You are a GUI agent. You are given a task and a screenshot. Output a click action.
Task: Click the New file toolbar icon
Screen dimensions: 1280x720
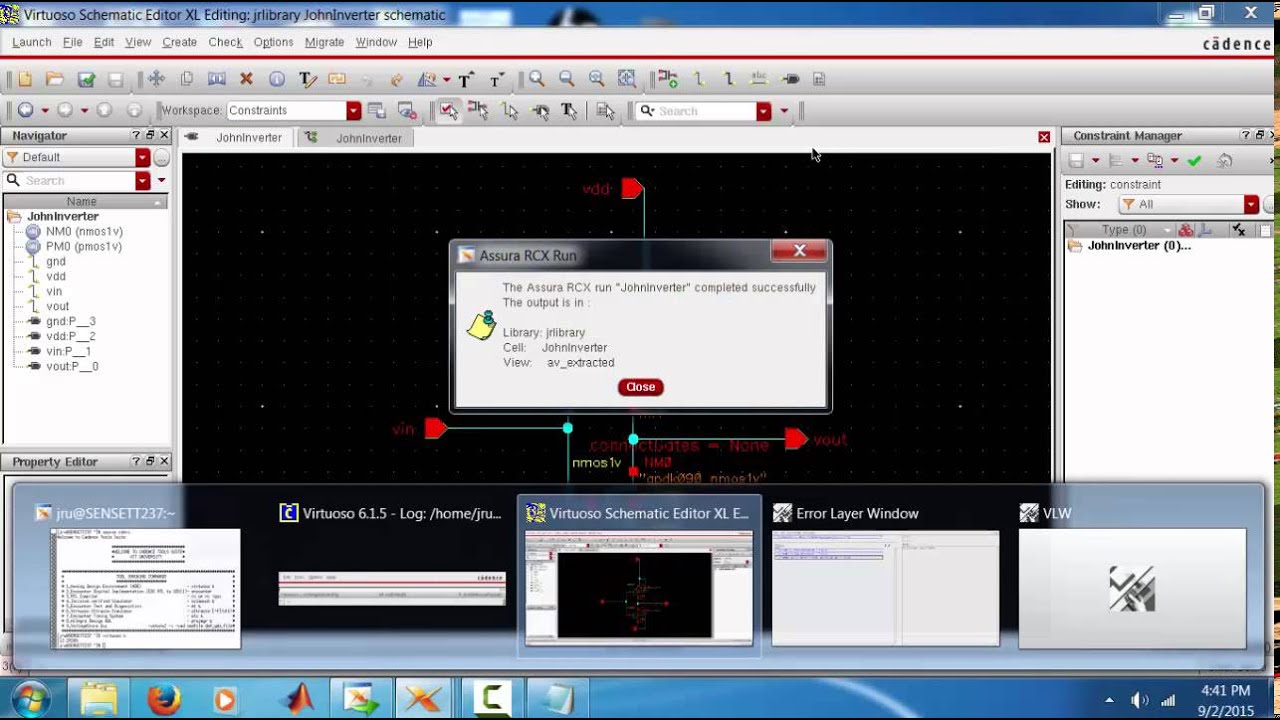click(x=25, y=79)
